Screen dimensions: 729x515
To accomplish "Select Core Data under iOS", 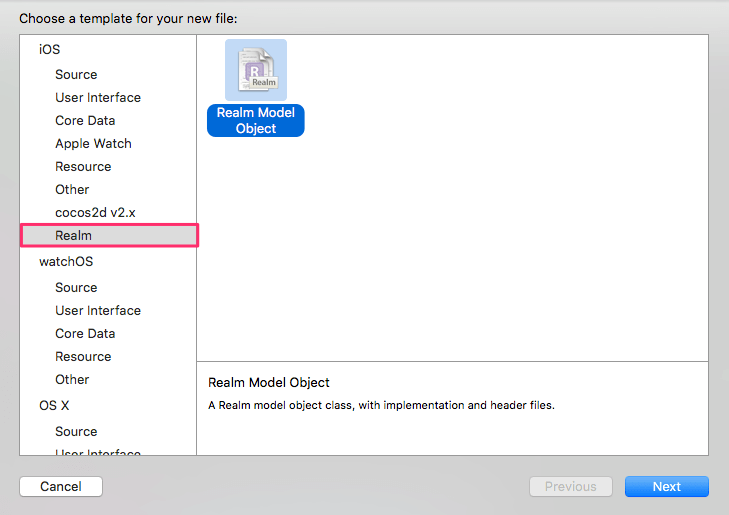I will pos(85,120).
